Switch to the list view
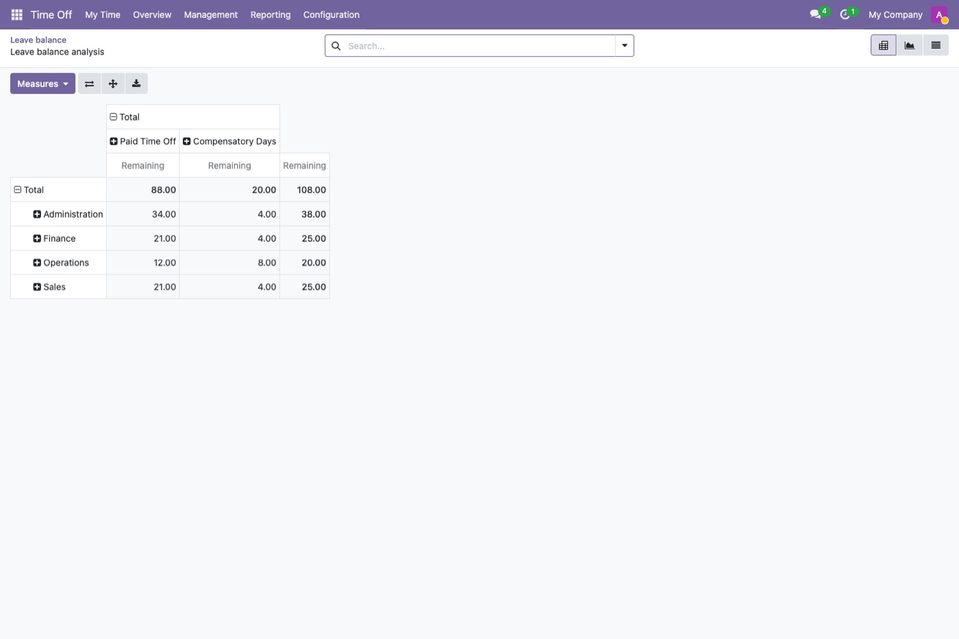This screenshot has width=959, height=639. pyautogui.click(x=936, y=45)
